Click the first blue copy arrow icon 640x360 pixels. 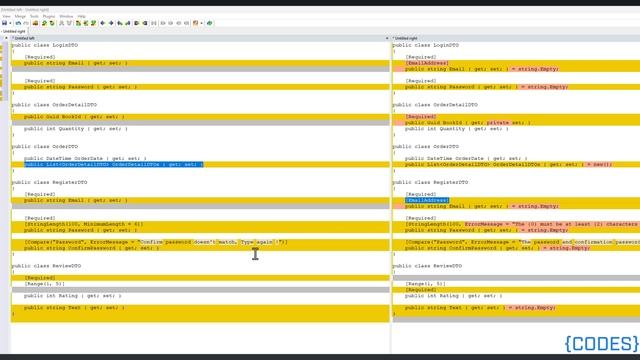(103, 23)
